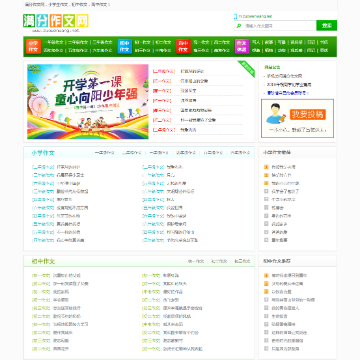This screenshot has width=360, height=360.
Task: Open the blue highlighted link in the site notices
Action: (x=288, y=93)
